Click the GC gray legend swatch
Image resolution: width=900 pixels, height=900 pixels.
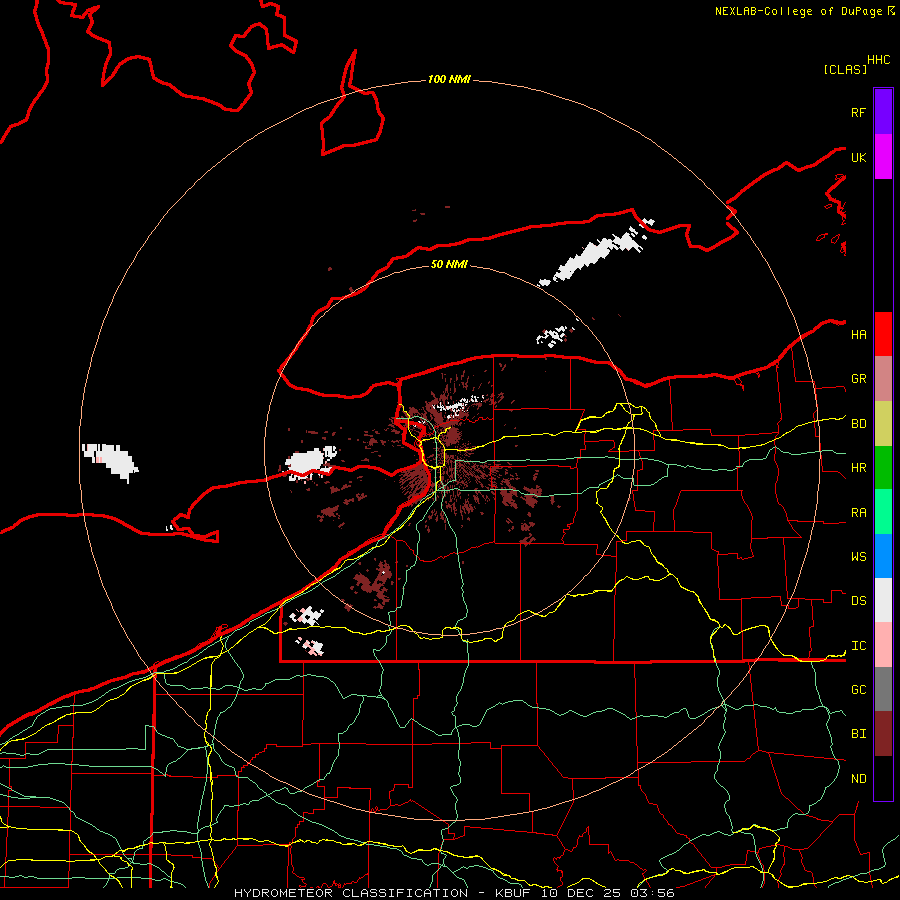click(883, 689)
